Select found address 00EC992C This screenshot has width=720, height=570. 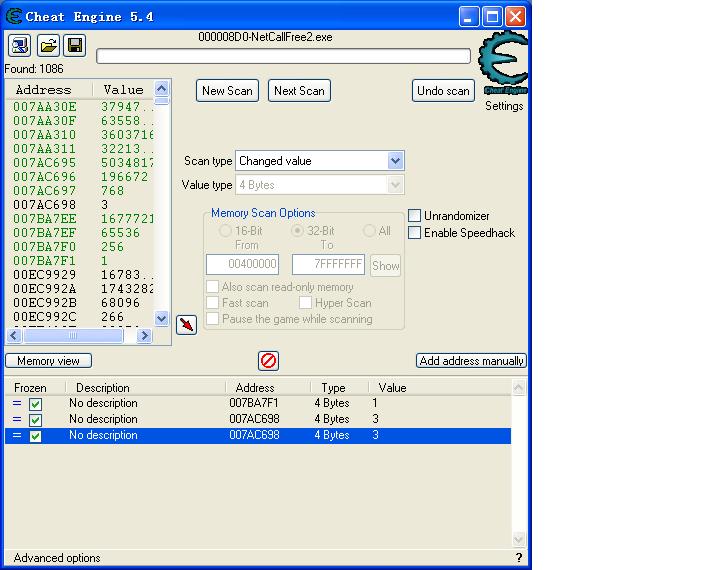click(x=45, y=316)
